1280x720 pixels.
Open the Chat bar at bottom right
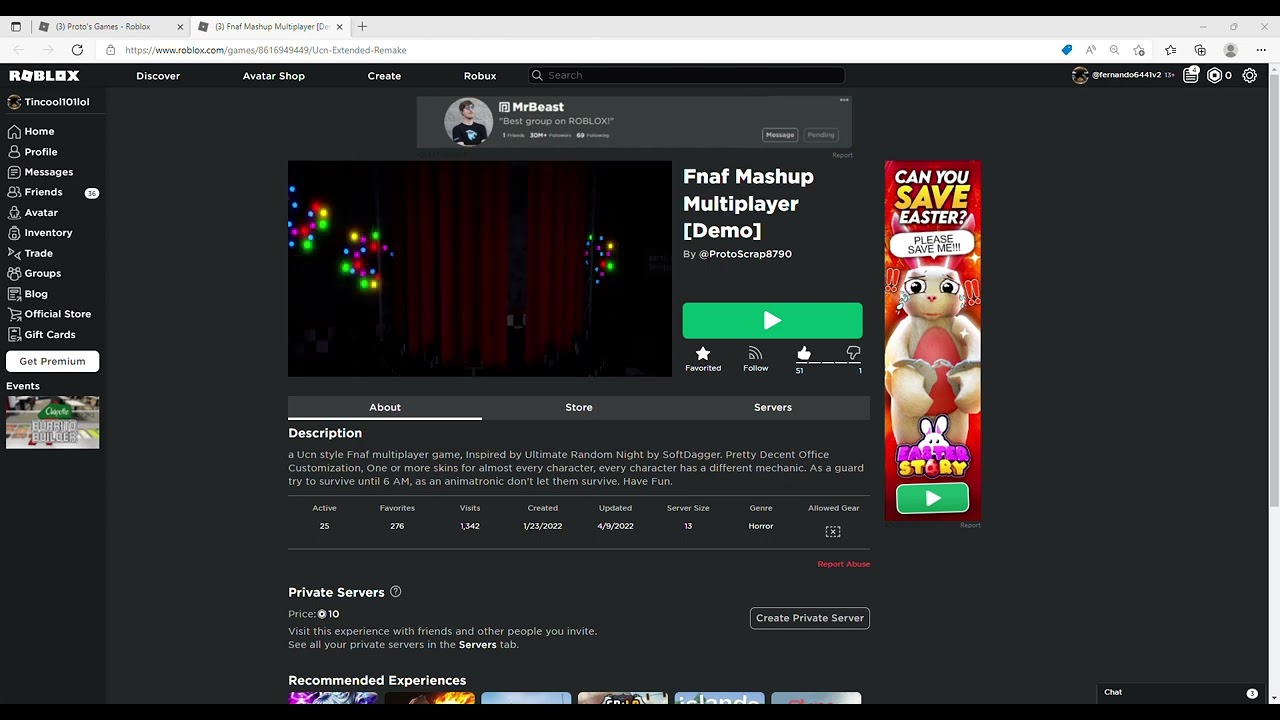(1180, 692)
